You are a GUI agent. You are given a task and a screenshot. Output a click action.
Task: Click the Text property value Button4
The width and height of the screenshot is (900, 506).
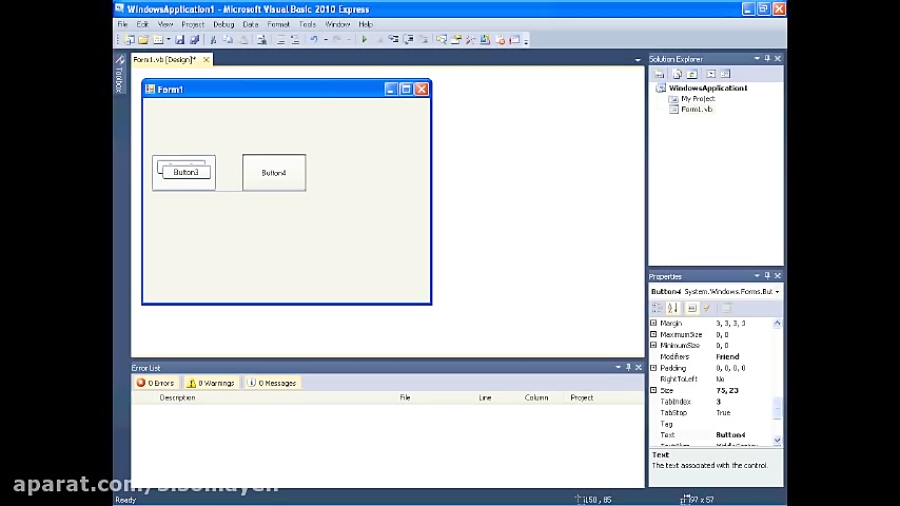[730, 435]
